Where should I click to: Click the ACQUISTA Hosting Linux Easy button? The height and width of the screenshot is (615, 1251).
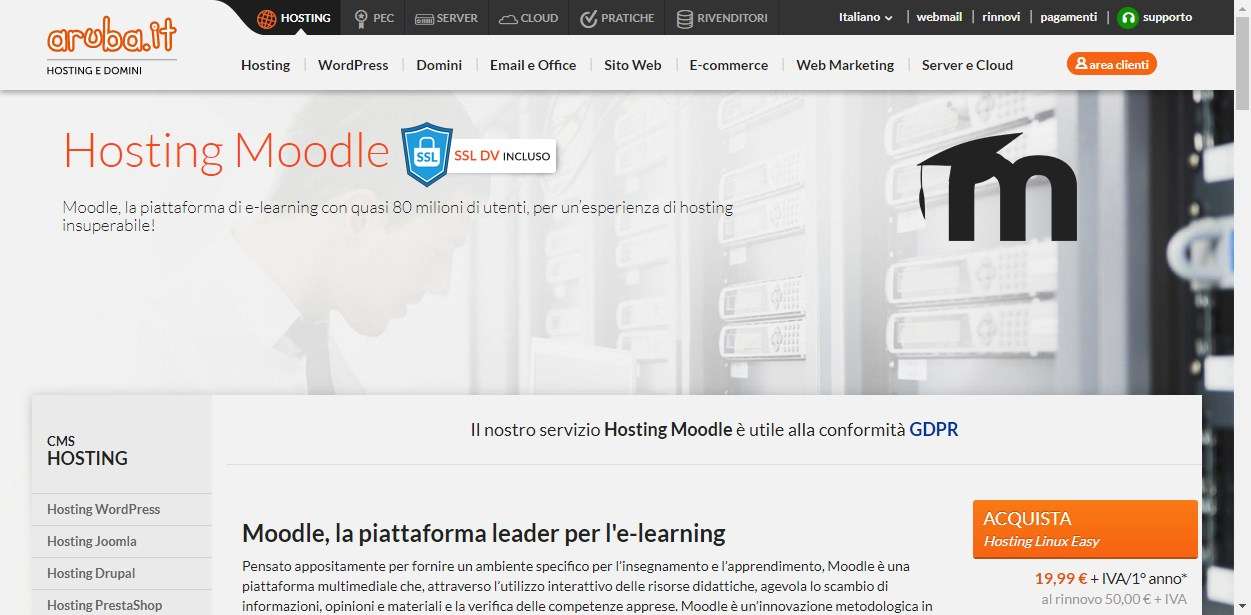point(1084,529)
